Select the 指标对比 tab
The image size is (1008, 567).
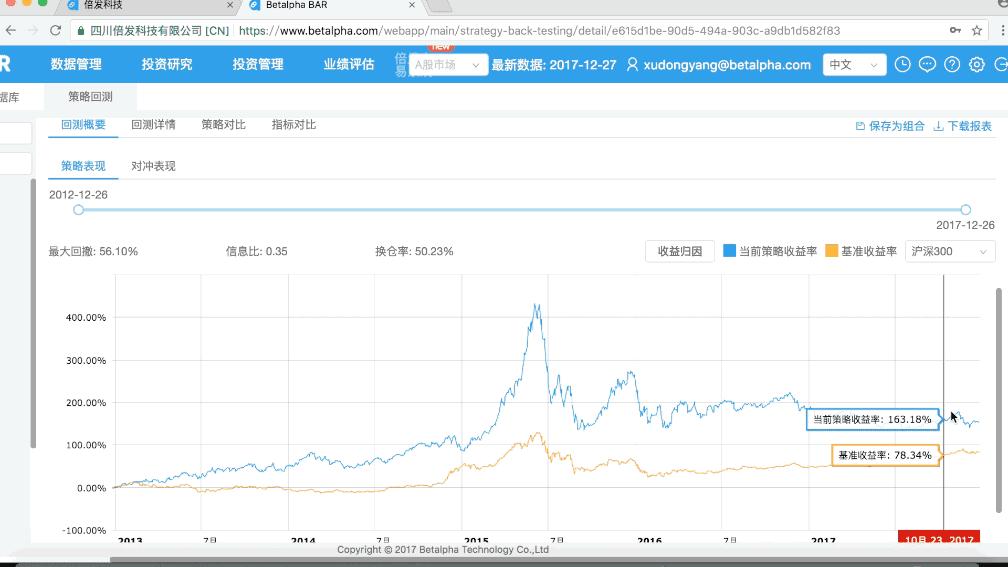pos(294,125)
